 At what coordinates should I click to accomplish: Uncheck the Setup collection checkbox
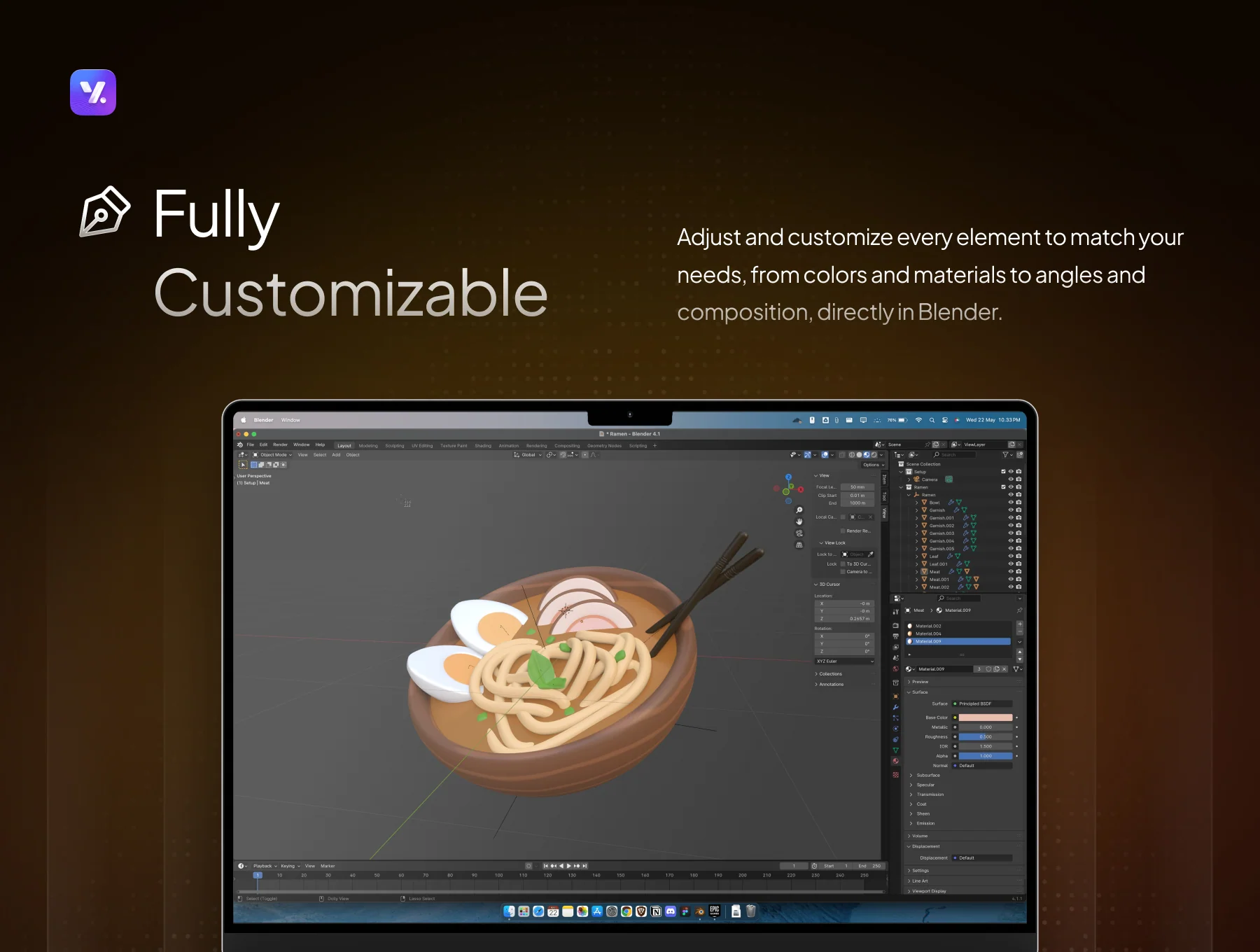click(1003, 472)
